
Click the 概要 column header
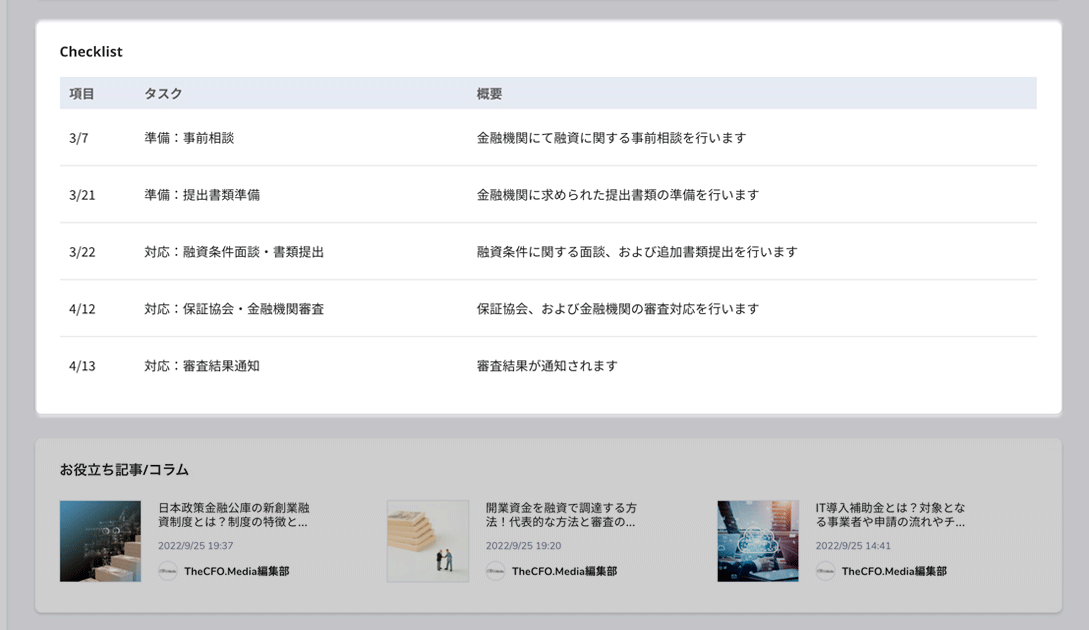click(489, 94)
